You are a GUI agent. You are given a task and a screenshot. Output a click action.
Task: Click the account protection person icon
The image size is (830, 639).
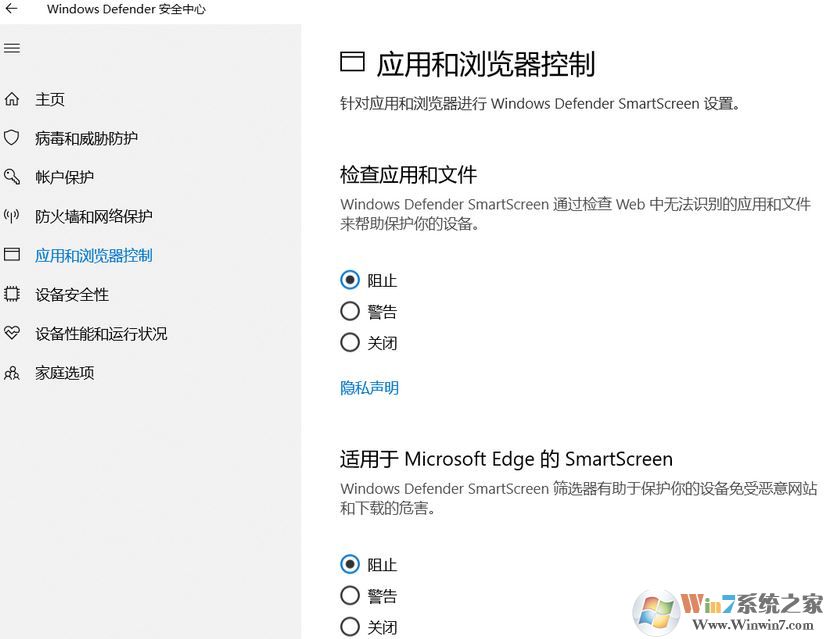(12, 176)
